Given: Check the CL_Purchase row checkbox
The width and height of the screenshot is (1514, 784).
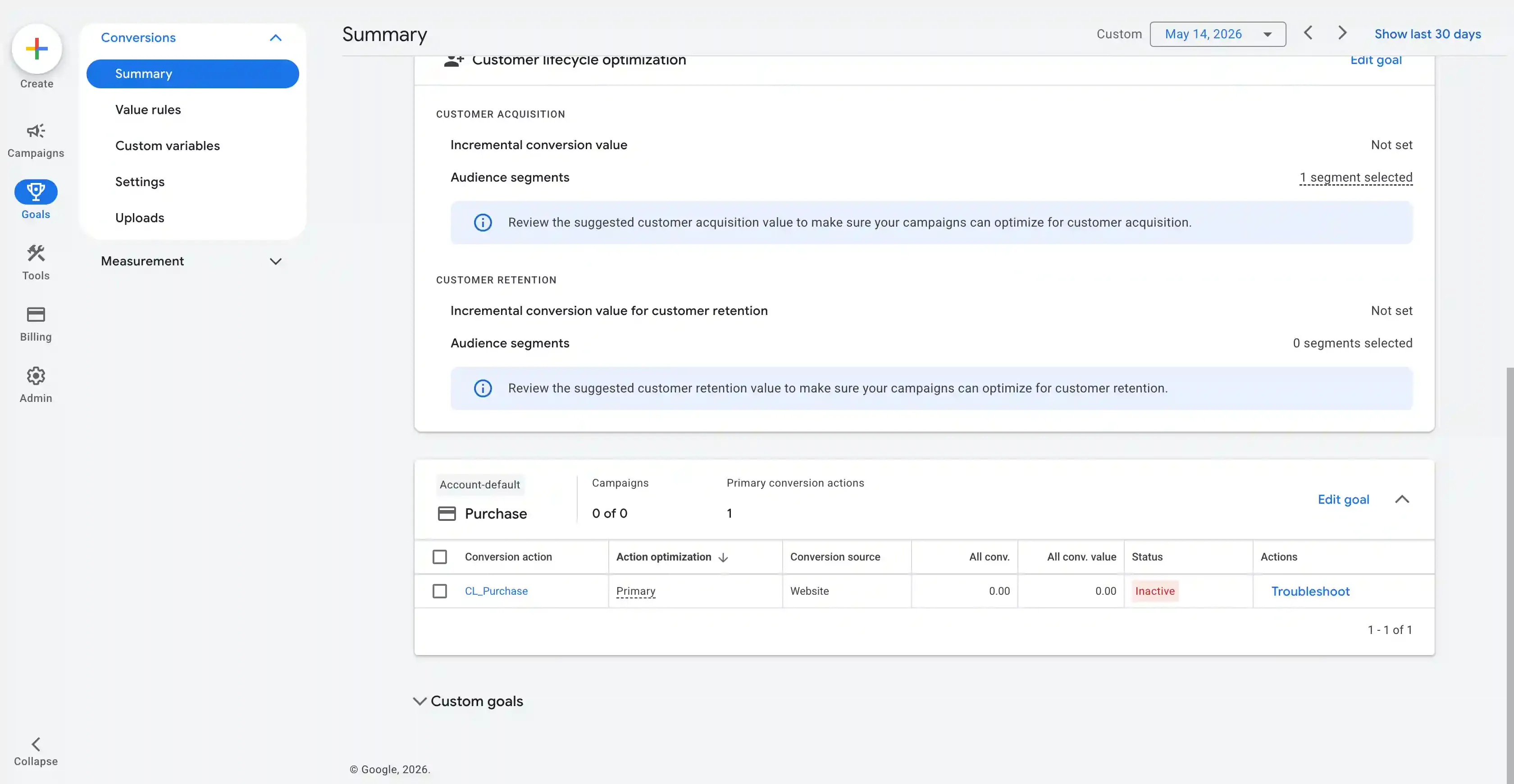Looking at the screenshot, I should click(440, 591).
